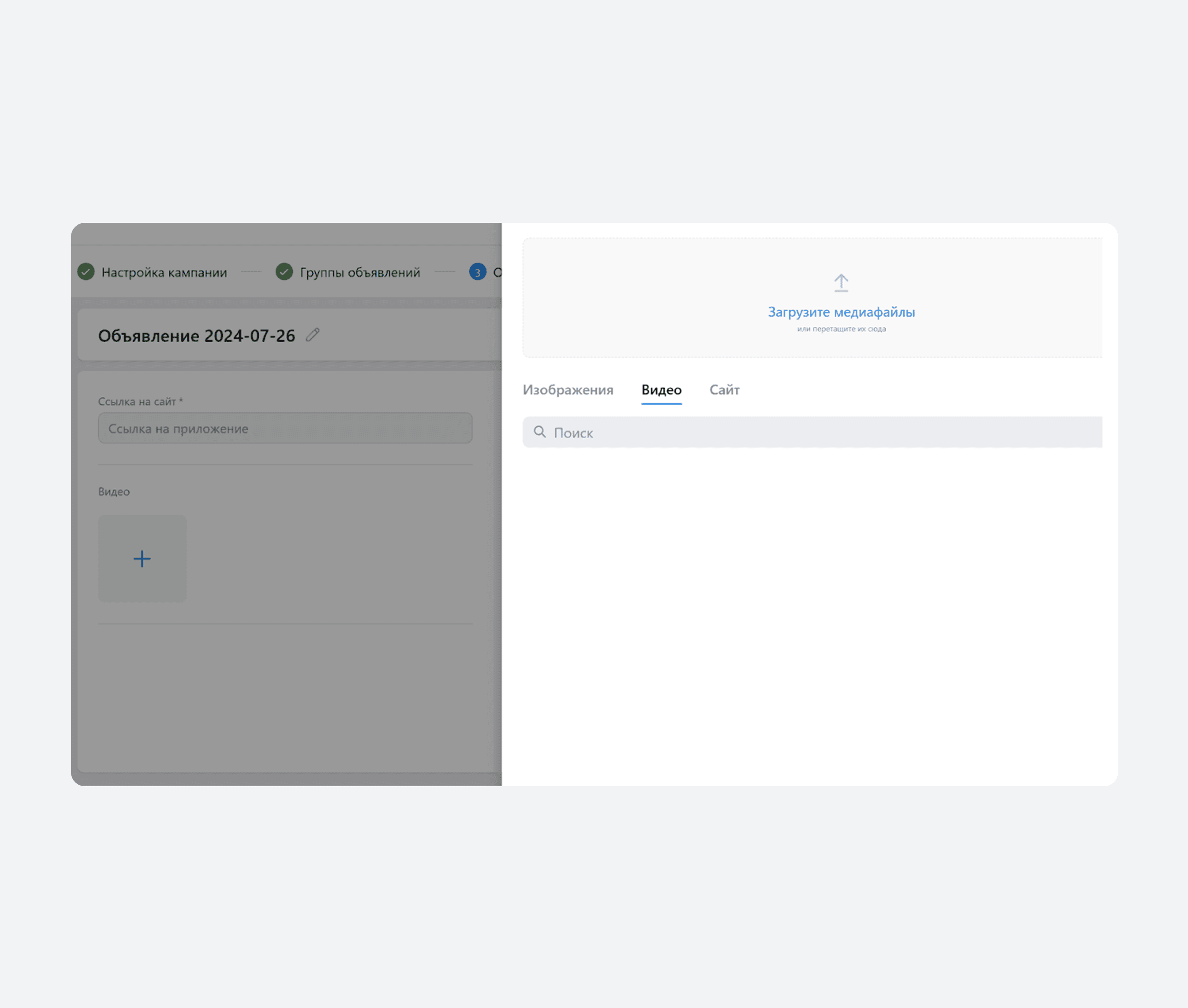This screenshot has width=1188, height=1008.
Task: Click the gray video placeholder tile
Action: pyautogui.click(x=142, y=558)
